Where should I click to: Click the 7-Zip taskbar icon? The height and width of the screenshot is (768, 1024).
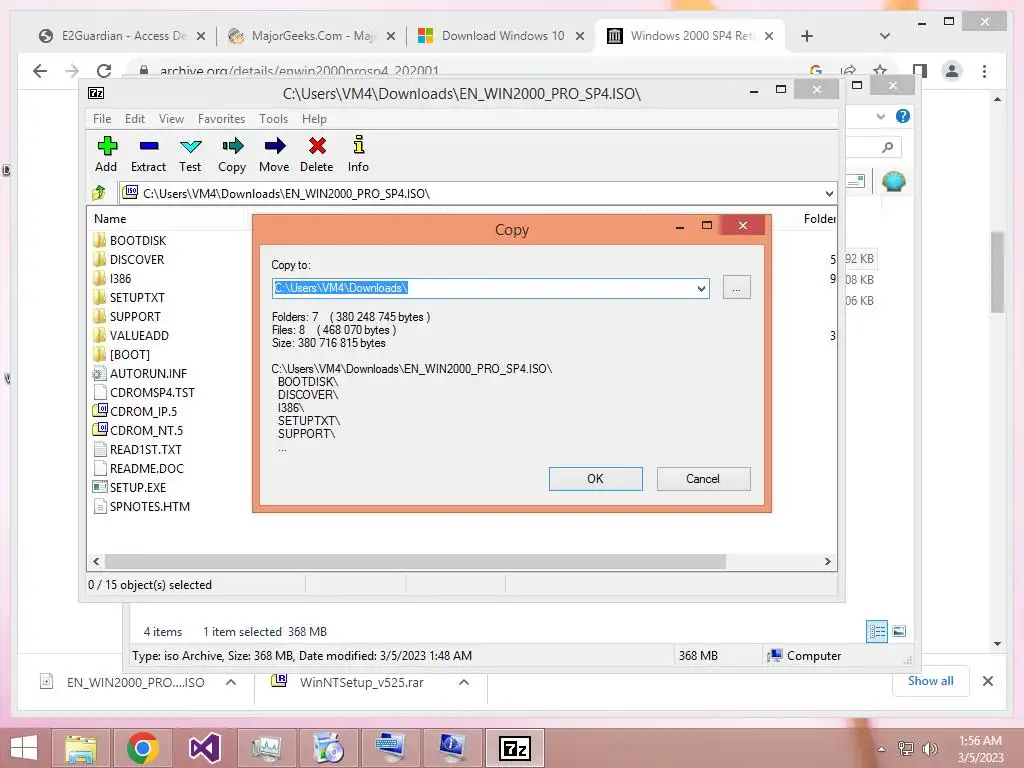pyautogui.click(x=515, y=748)
